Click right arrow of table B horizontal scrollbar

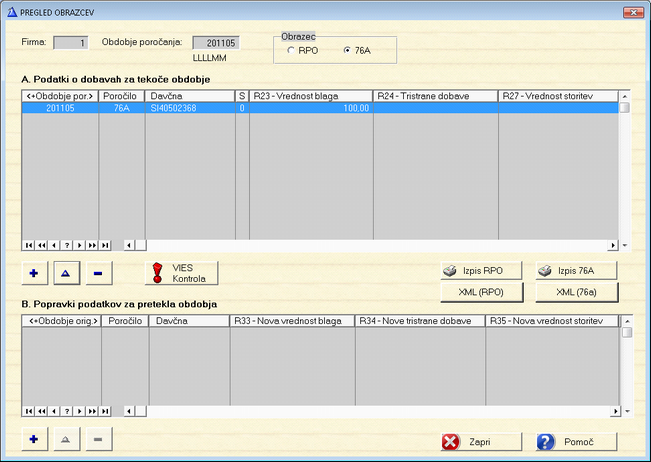click(615, 411)
